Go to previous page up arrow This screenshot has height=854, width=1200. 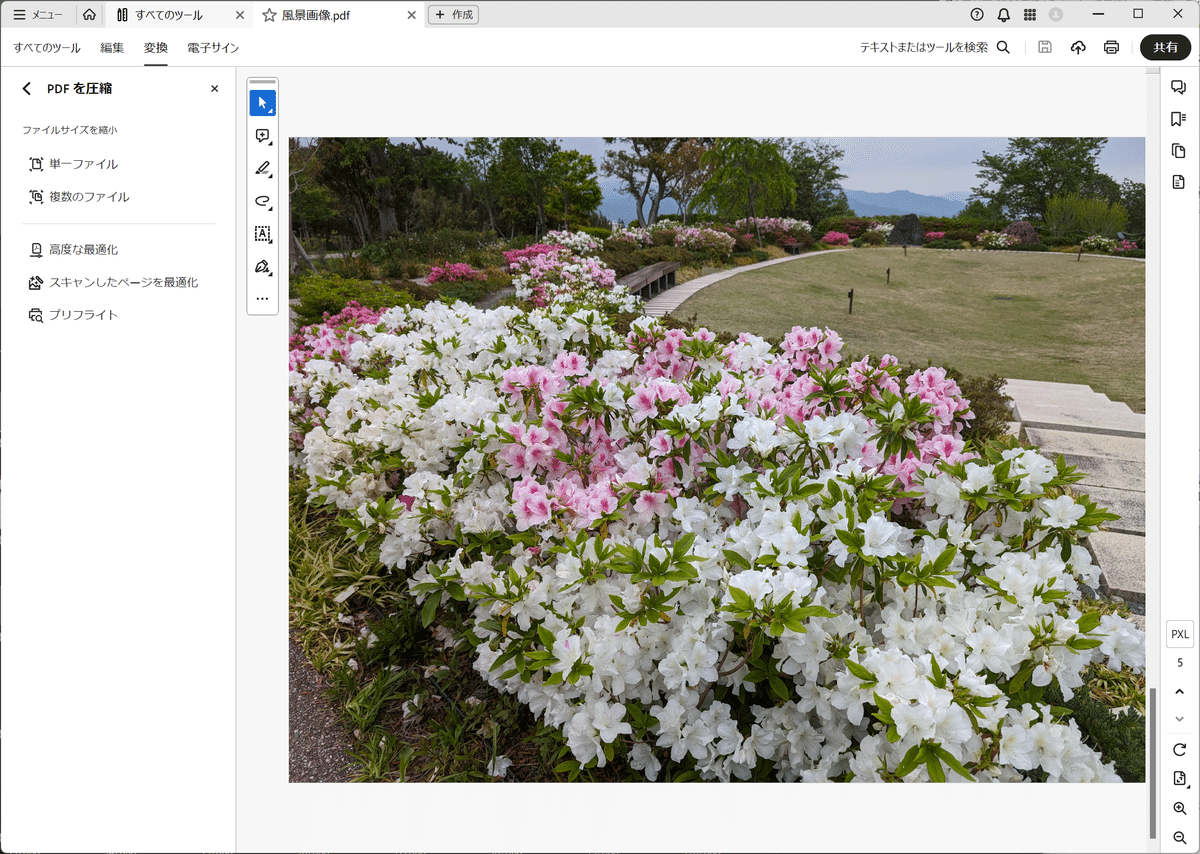(1179, 691)
